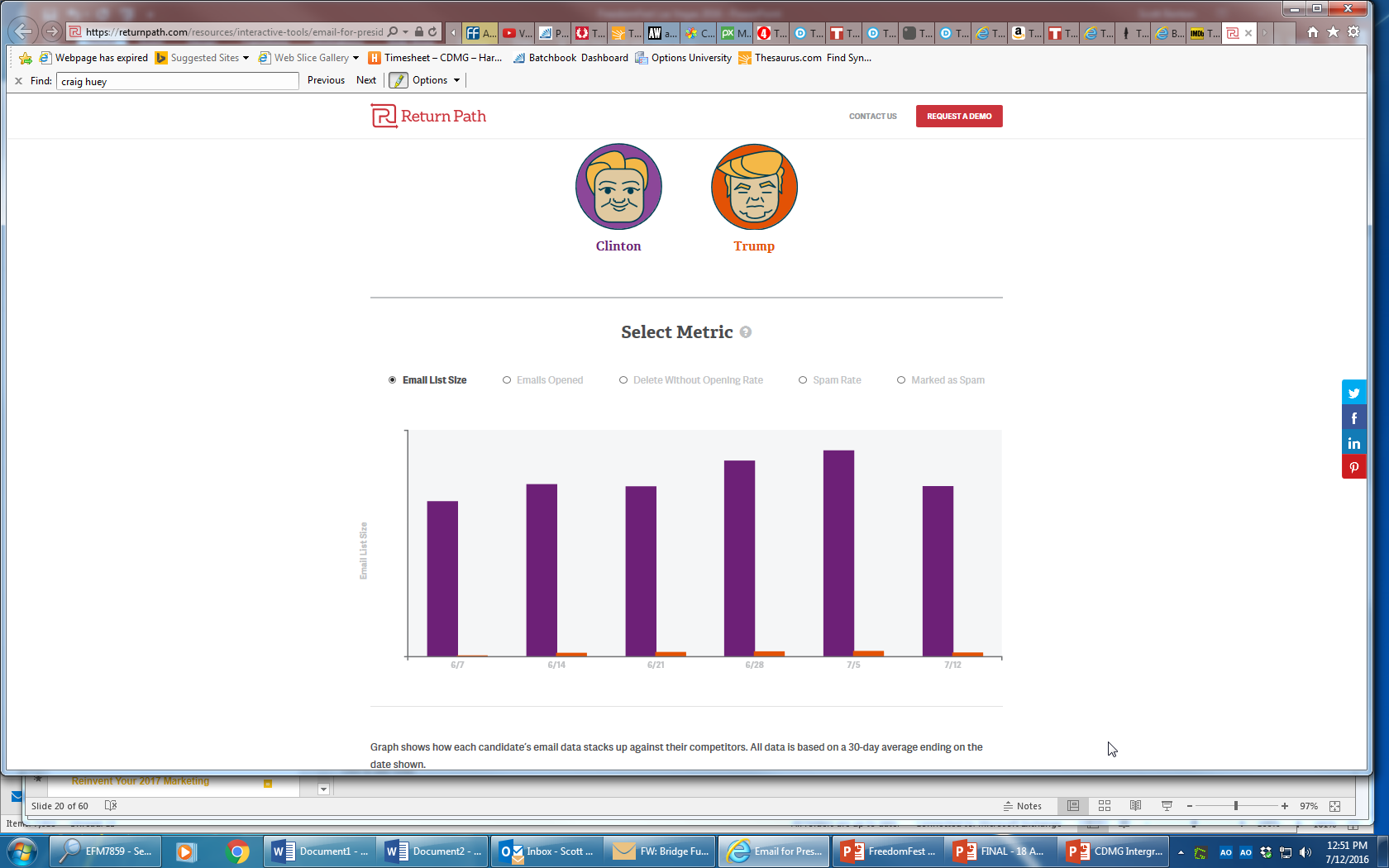The height and width of the screenshot is (868, 1389).
Task: Click the Request a Demo button
Action: coord(958,117)
